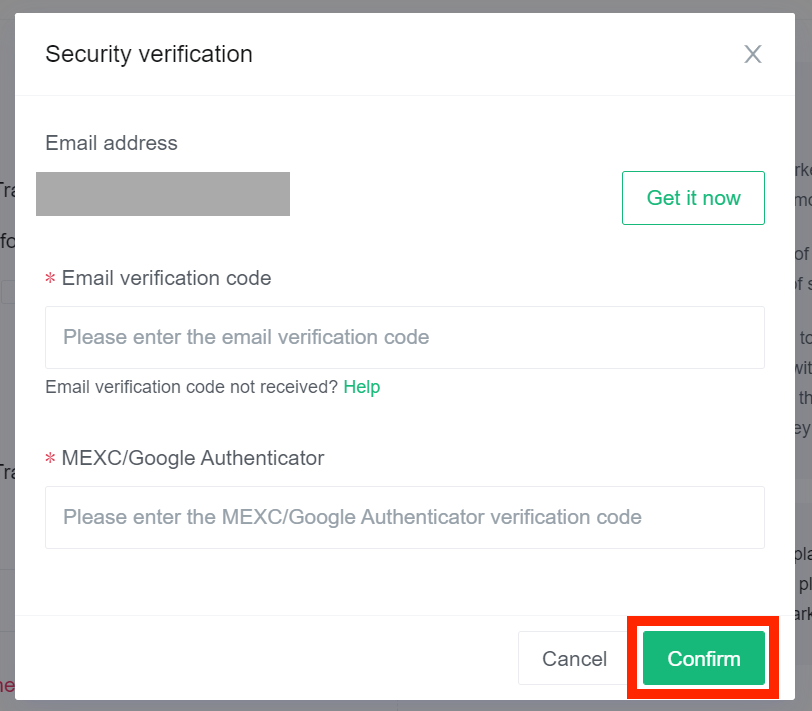
Task: Click the blank header space right of the title
Action: point(497,54)
